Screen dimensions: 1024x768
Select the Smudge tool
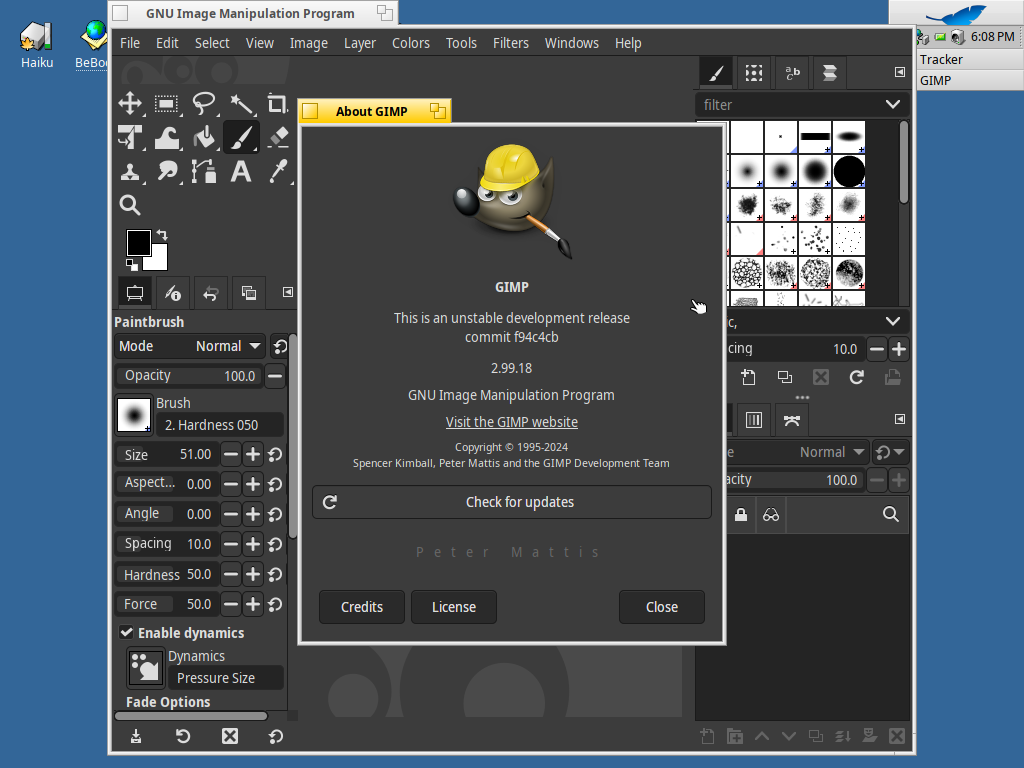167,172
